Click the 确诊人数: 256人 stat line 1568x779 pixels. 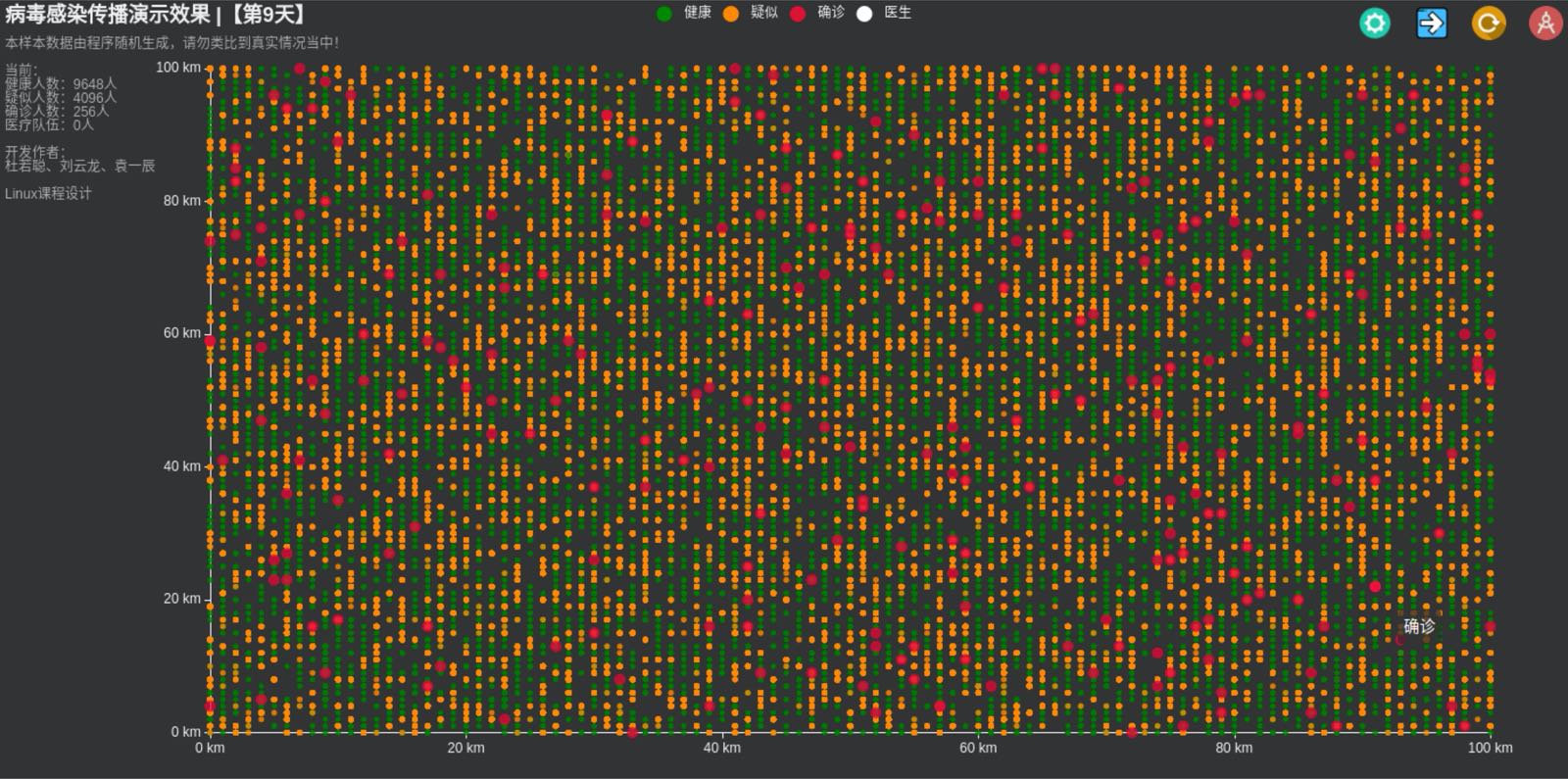[57, 111]
